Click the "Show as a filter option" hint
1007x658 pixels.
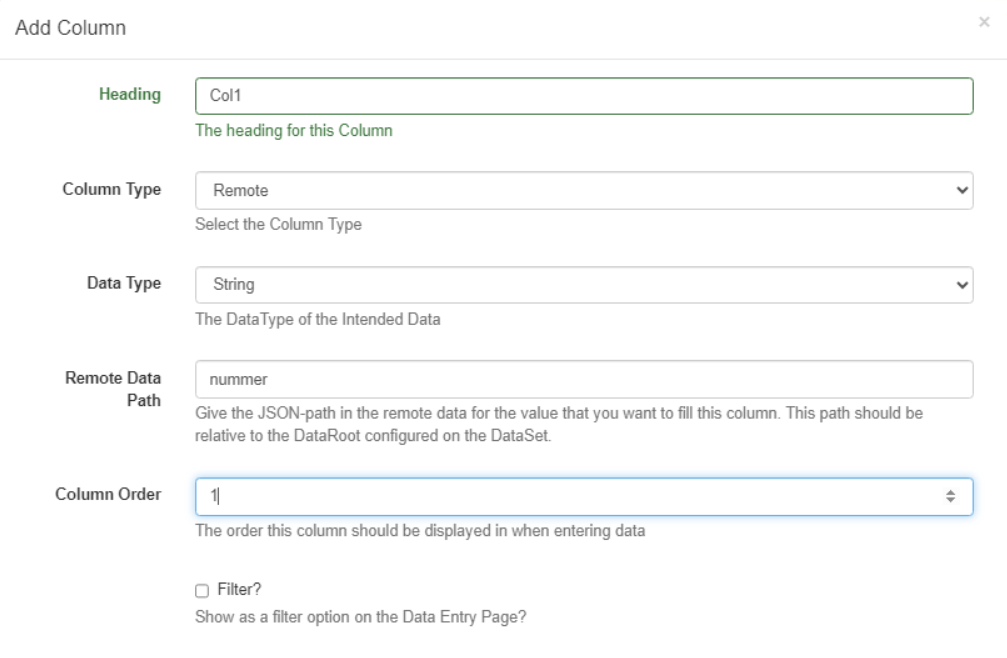click(360, 615)
